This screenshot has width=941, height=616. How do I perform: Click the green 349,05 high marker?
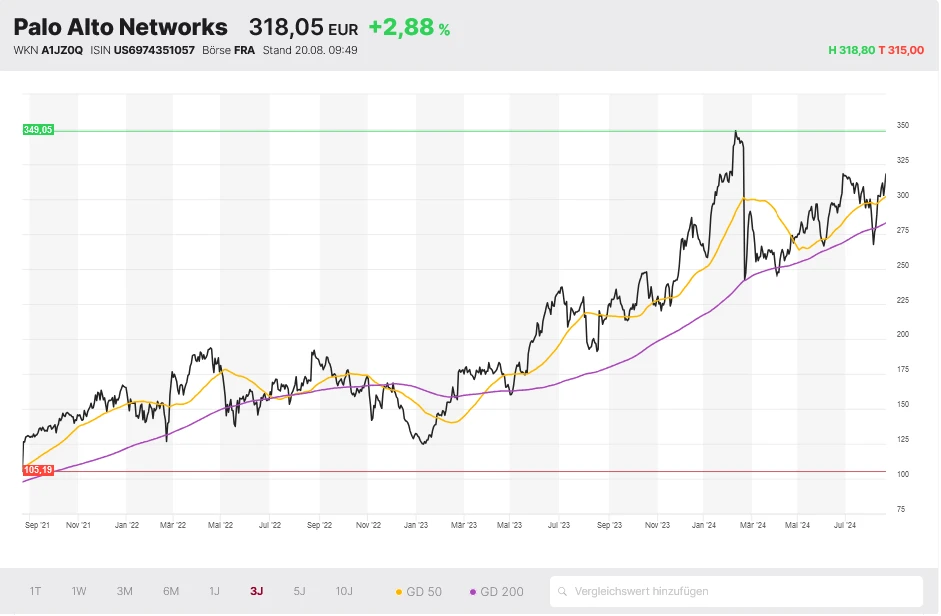coord(38,129)
